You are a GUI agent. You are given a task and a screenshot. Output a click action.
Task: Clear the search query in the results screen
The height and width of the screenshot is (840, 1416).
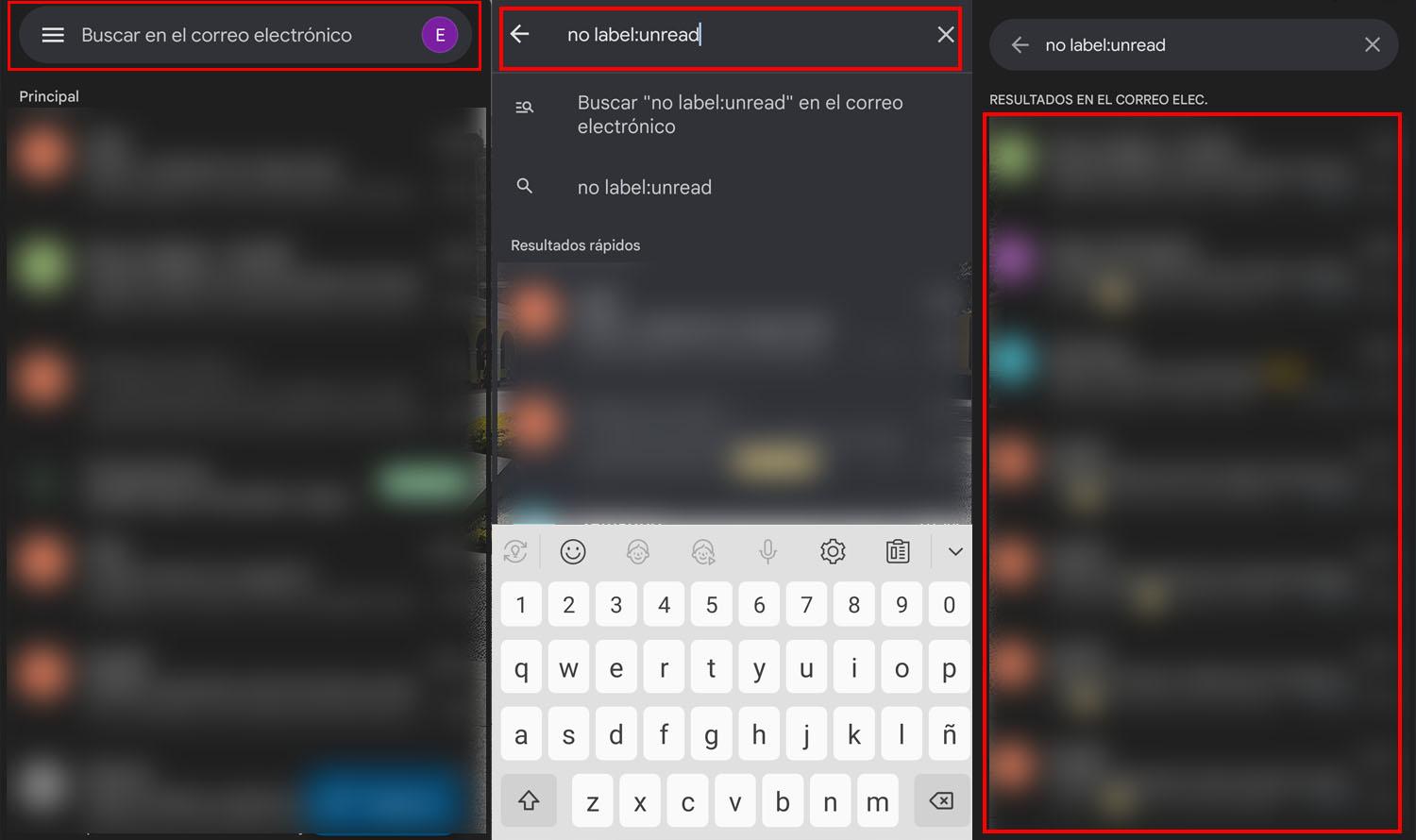[x=1373, y=44]
